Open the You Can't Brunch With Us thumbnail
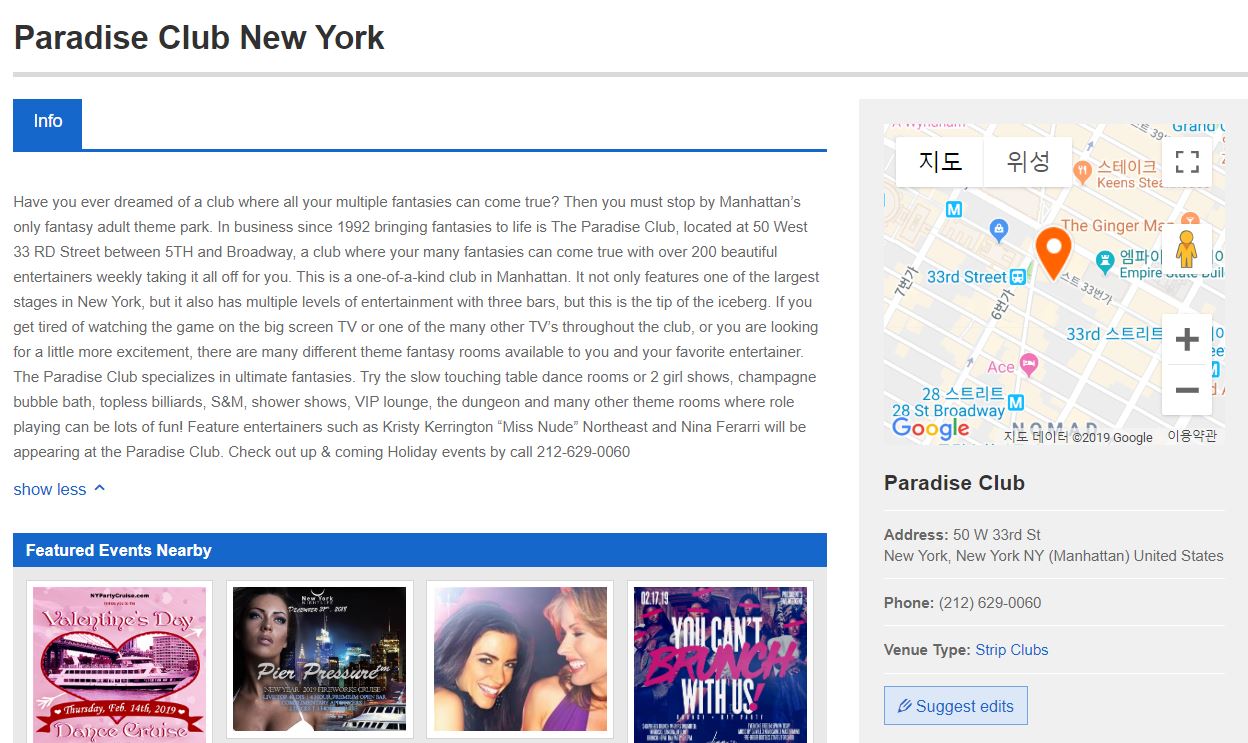Screen dimensions: 1248x743 coord(720,664)
